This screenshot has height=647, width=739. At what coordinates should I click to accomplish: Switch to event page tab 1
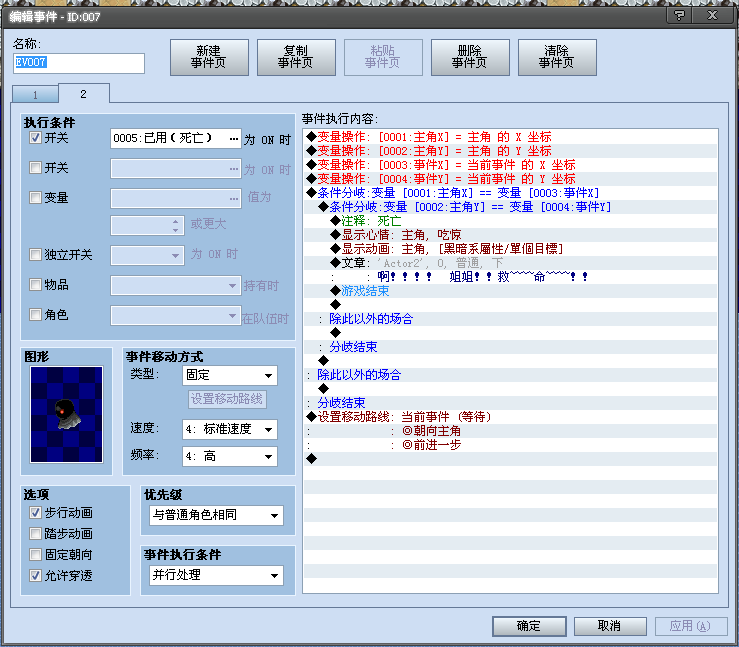pyautogui.click(x=35, y=94)
